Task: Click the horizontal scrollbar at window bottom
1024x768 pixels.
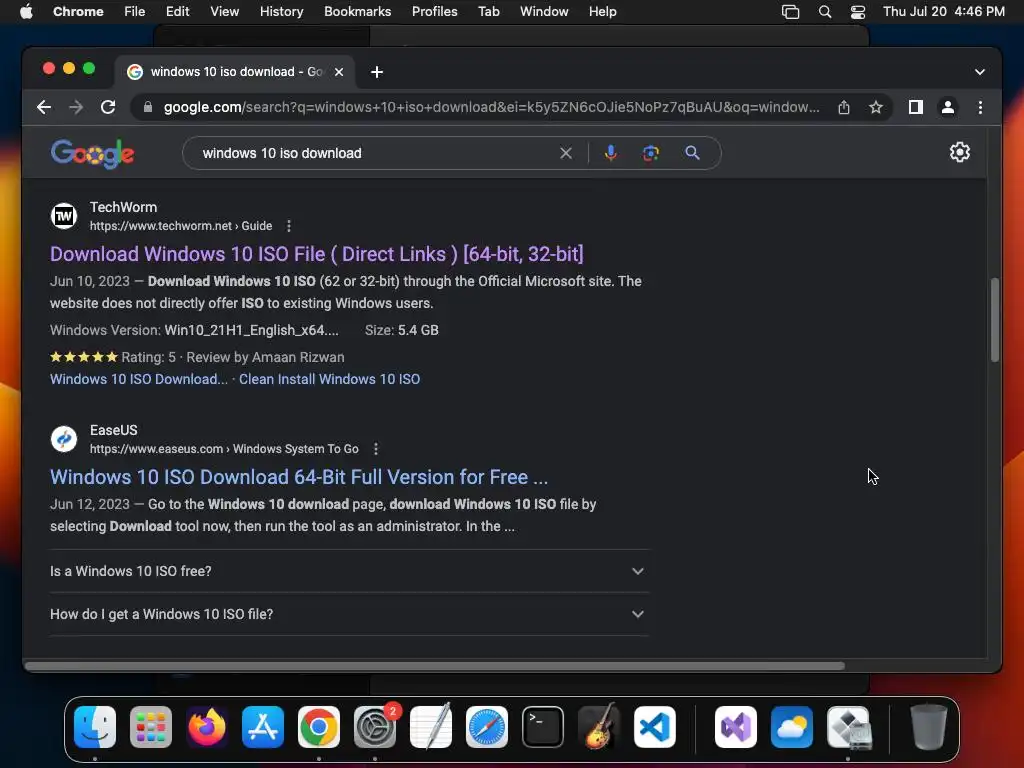Action: [434, 666]
